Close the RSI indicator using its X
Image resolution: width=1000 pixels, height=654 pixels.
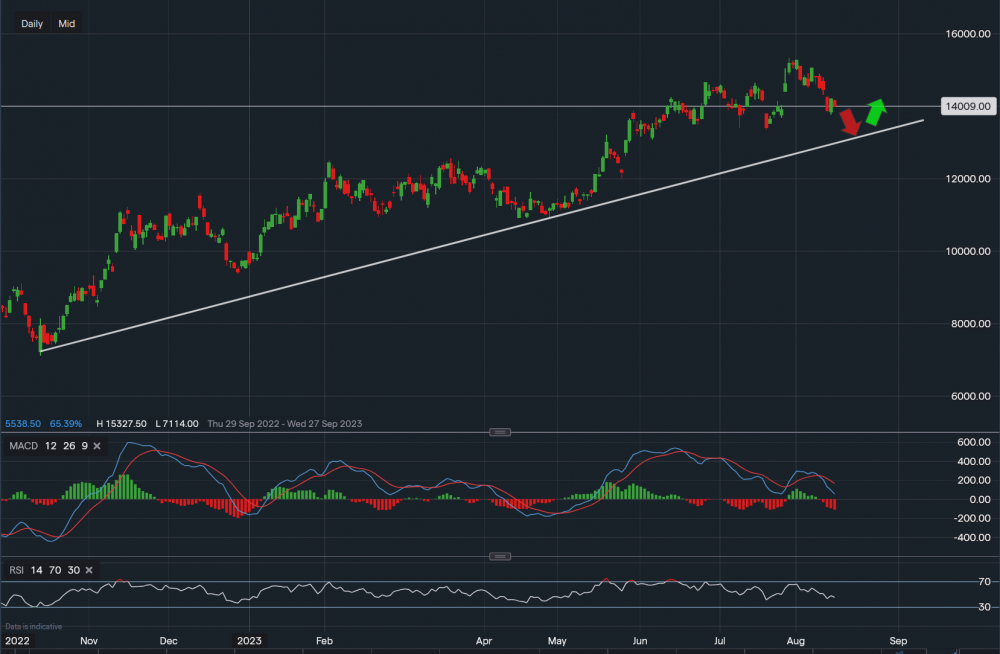pos(89,570)
